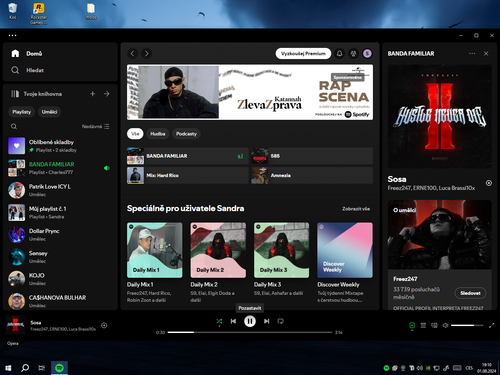Open Windows Start menu
The image size is (500, 375).
pos(8,368)
